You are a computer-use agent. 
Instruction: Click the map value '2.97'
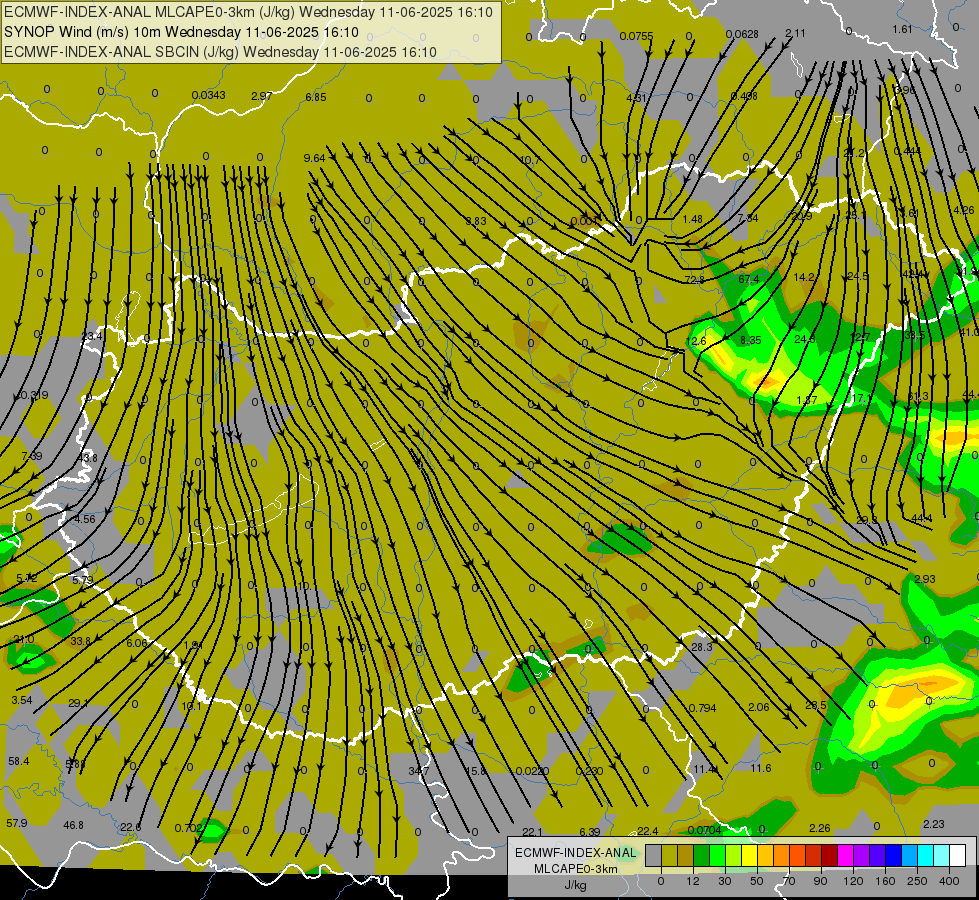(262, 96)
